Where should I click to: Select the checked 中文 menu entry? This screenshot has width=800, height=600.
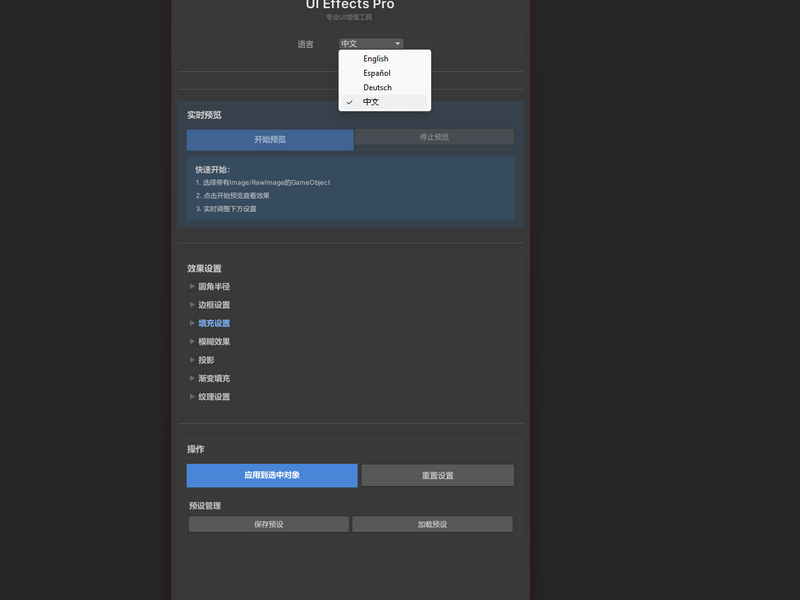(x=385, y=102)
